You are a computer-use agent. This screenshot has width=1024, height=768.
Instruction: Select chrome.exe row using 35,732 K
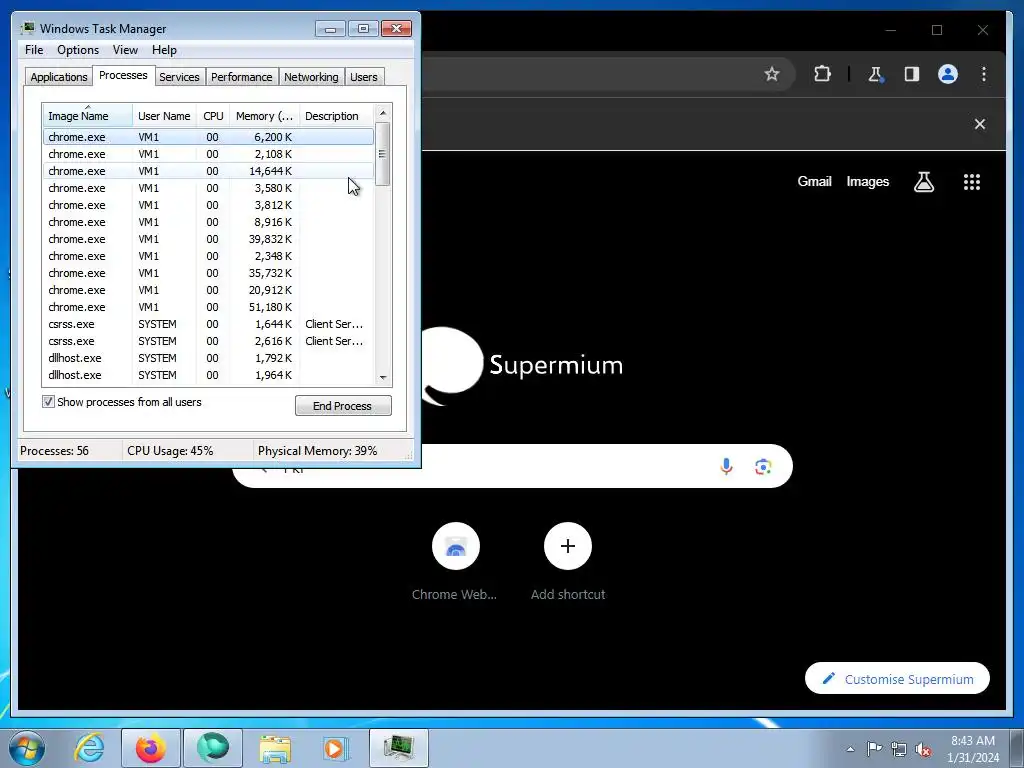[208, 273]
